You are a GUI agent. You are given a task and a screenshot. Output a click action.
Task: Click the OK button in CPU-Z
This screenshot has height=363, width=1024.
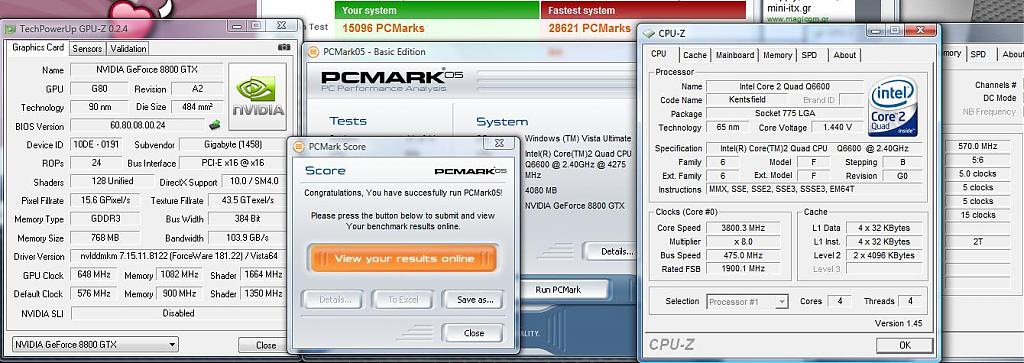[x=904, y=345]
